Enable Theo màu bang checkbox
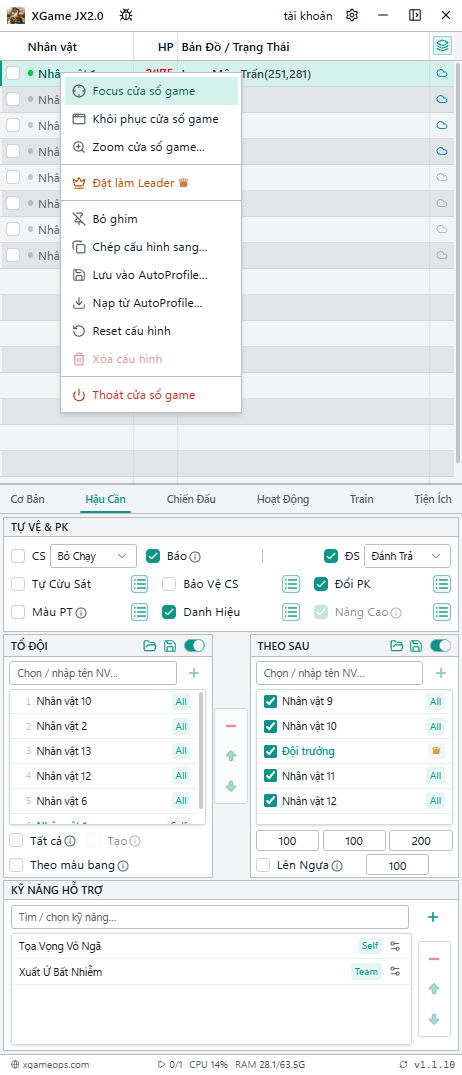Viewport: 462px width, 1075px height. click(x=16, y=865)
